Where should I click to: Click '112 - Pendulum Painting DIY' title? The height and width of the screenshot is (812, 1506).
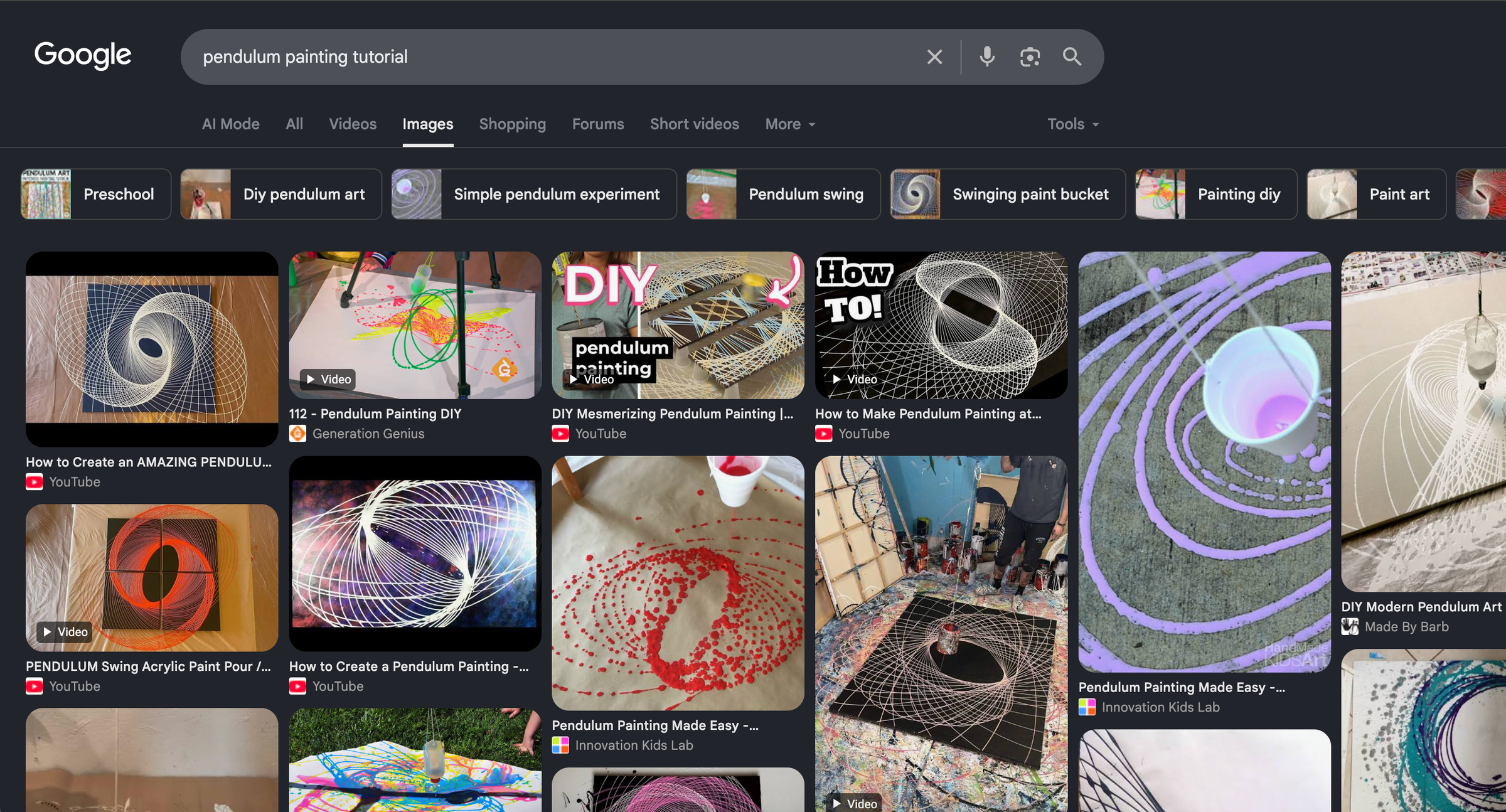pyautogui.click(x=375, y=414)
